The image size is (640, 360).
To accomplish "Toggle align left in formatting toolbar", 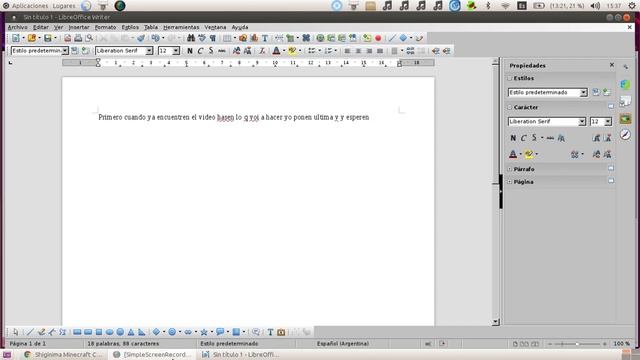I will click(347, 51).
